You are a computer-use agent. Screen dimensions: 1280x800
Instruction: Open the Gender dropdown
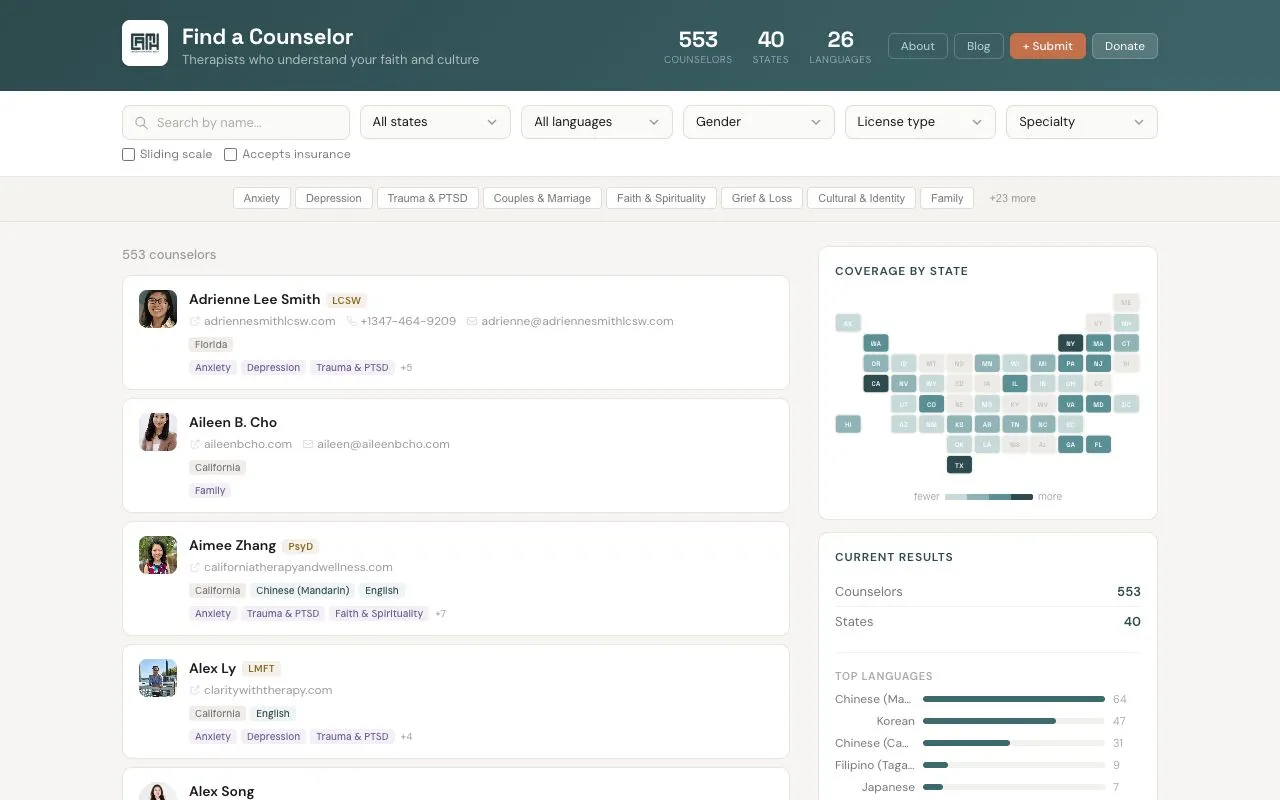click(x=758, y=121)
